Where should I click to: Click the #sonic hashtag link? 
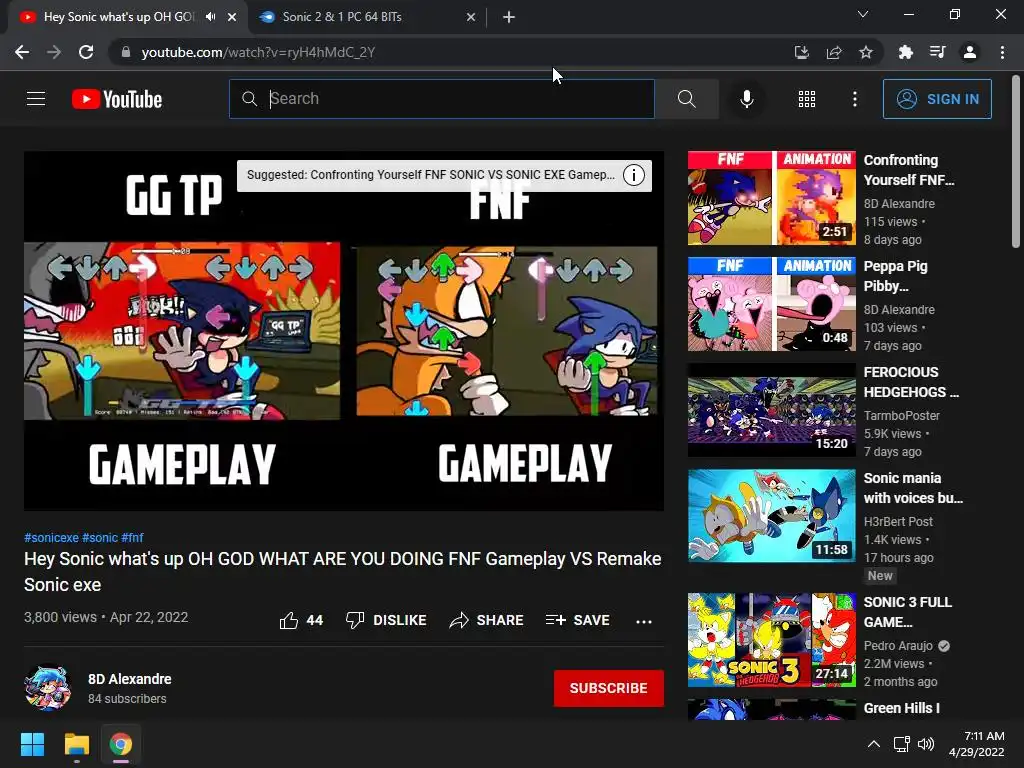tap(100, 537)
